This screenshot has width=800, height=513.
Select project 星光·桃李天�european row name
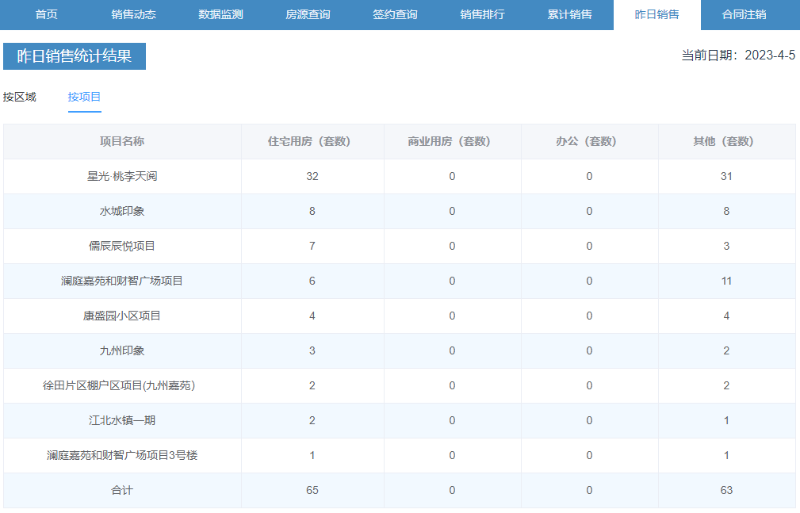[x=122, y=176]
